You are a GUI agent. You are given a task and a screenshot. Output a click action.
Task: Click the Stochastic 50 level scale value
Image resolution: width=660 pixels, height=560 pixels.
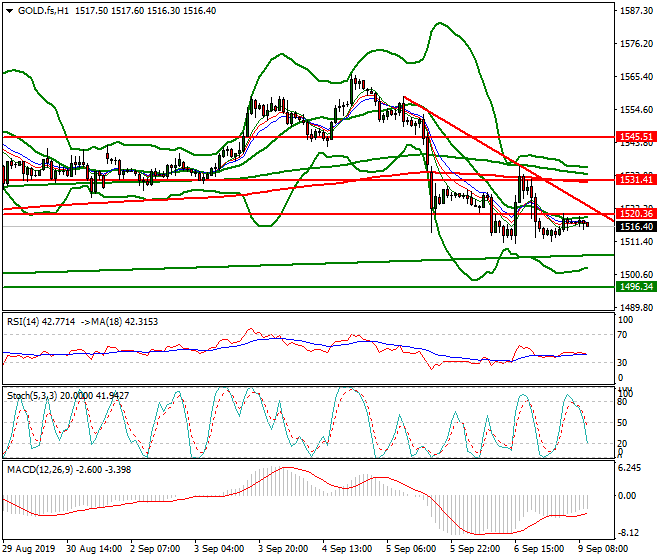pyautogui.click(x=623, y=423)
